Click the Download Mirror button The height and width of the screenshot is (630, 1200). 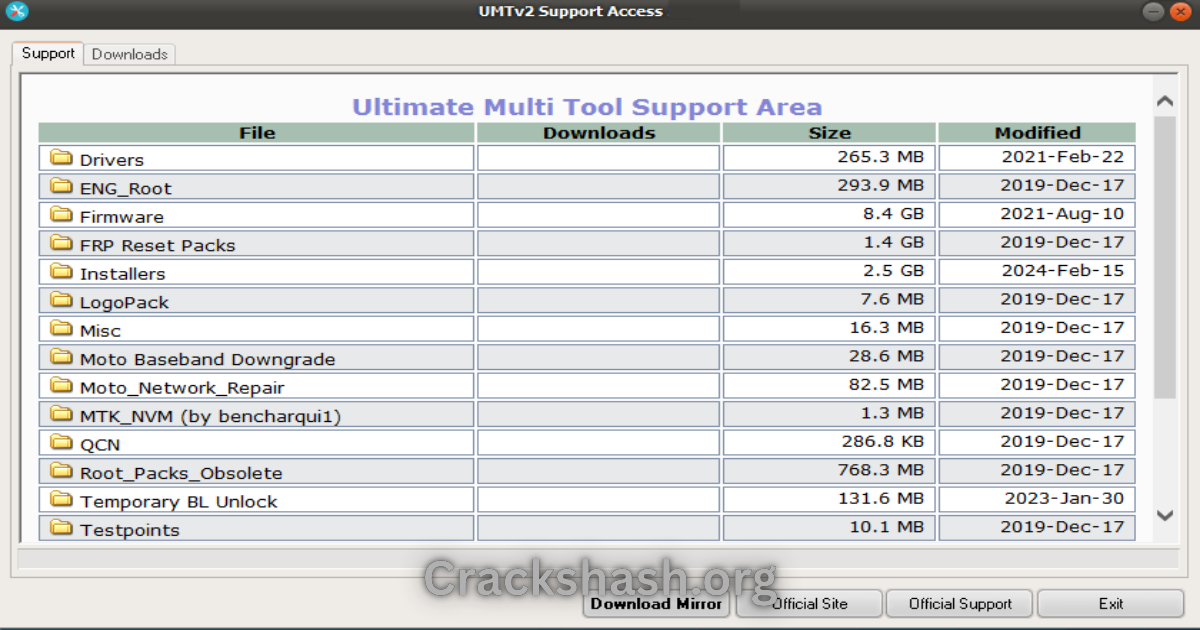[x=657, y=603]
